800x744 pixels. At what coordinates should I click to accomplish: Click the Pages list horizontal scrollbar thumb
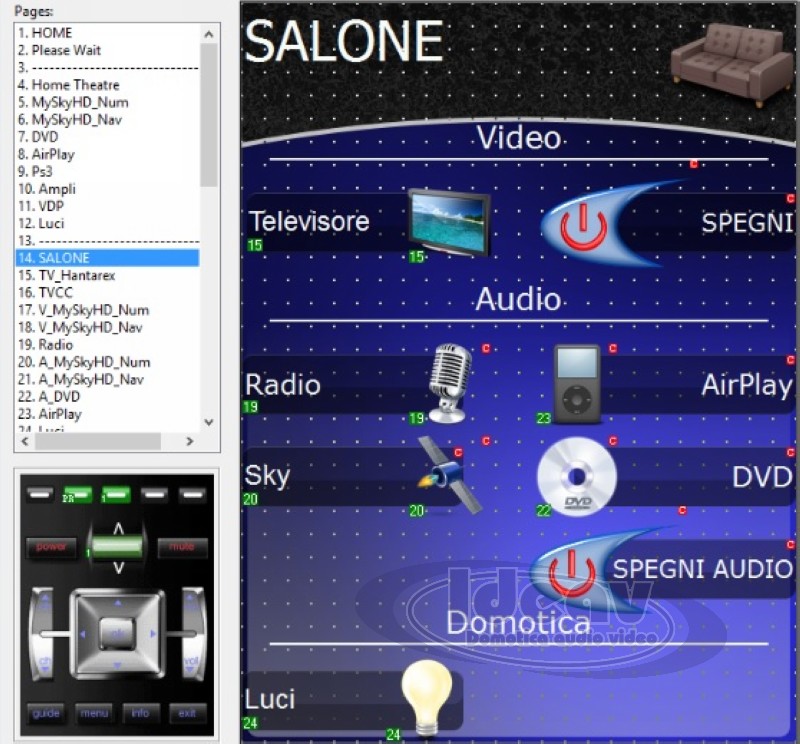pyautogui.click(x=97, y=441)
